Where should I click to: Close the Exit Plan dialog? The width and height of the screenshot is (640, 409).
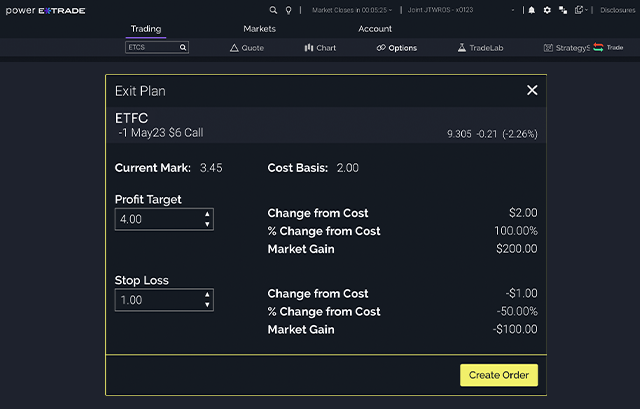532,90
